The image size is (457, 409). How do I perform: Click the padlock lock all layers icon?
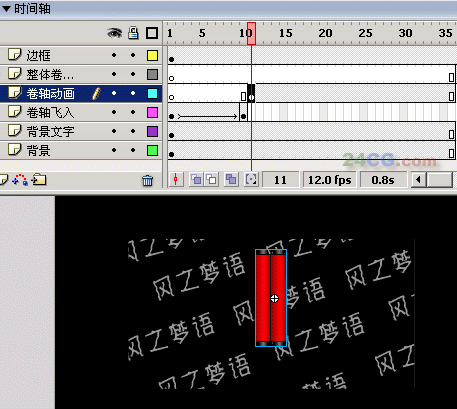pos(133,33)
